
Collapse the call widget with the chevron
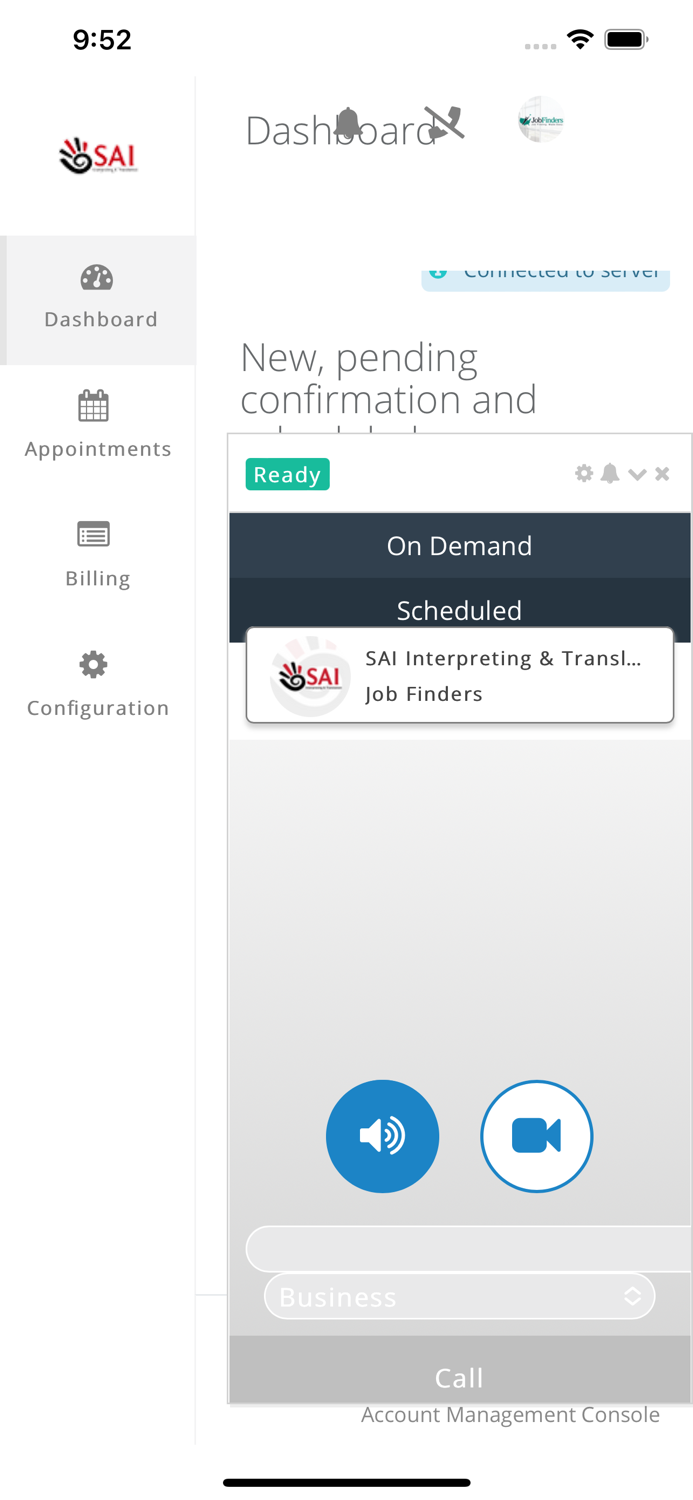click(638, 474)
